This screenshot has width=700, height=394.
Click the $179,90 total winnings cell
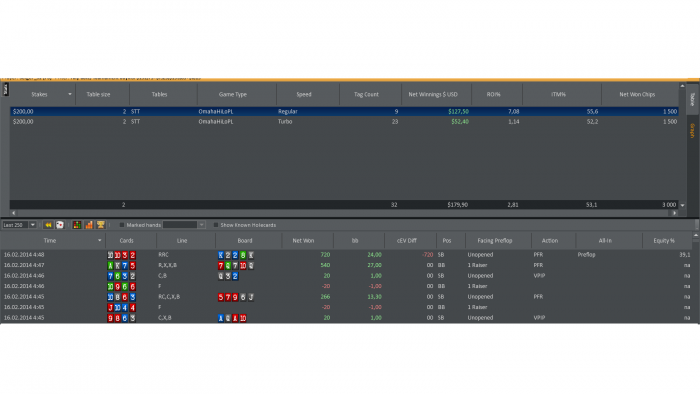coord(458,205)
